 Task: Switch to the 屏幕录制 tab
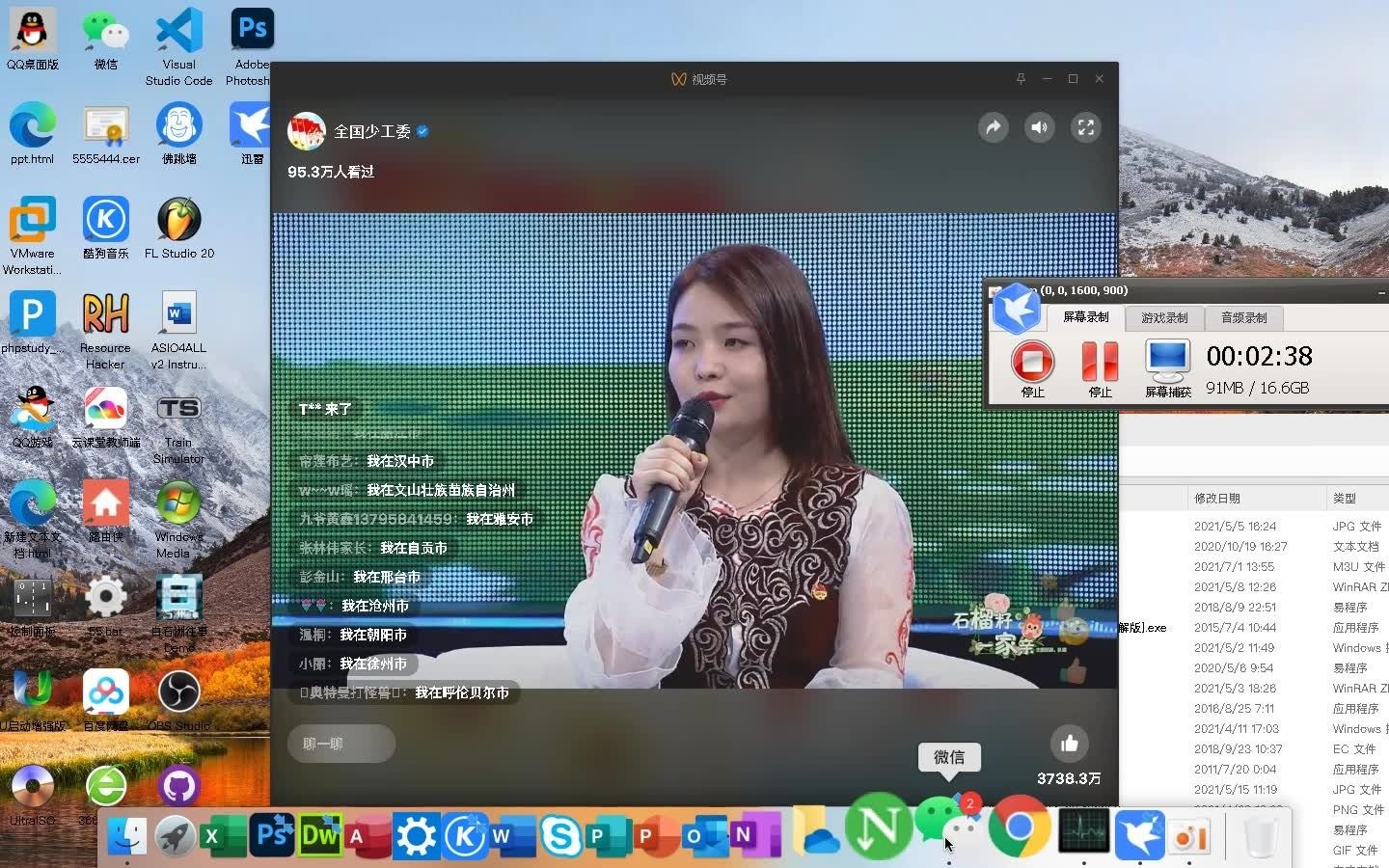[x=1085, y=317]
